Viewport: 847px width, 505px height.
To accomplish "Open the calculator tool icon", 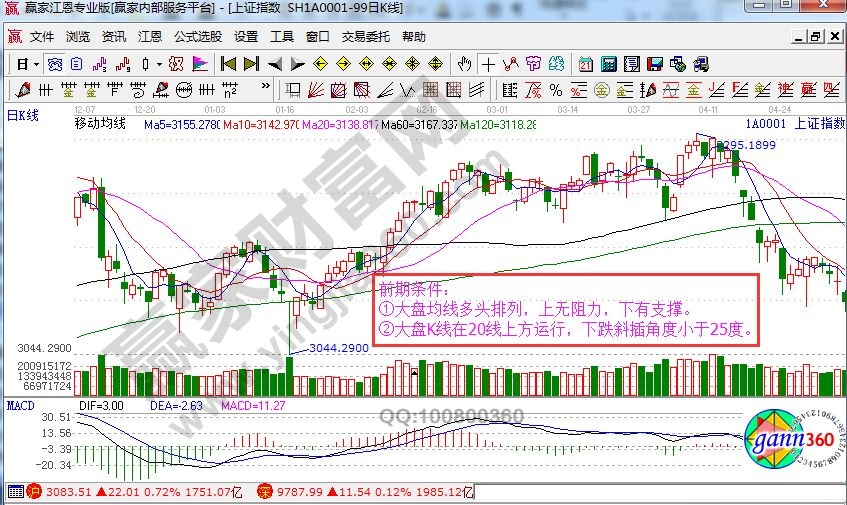I will [608, 64].
